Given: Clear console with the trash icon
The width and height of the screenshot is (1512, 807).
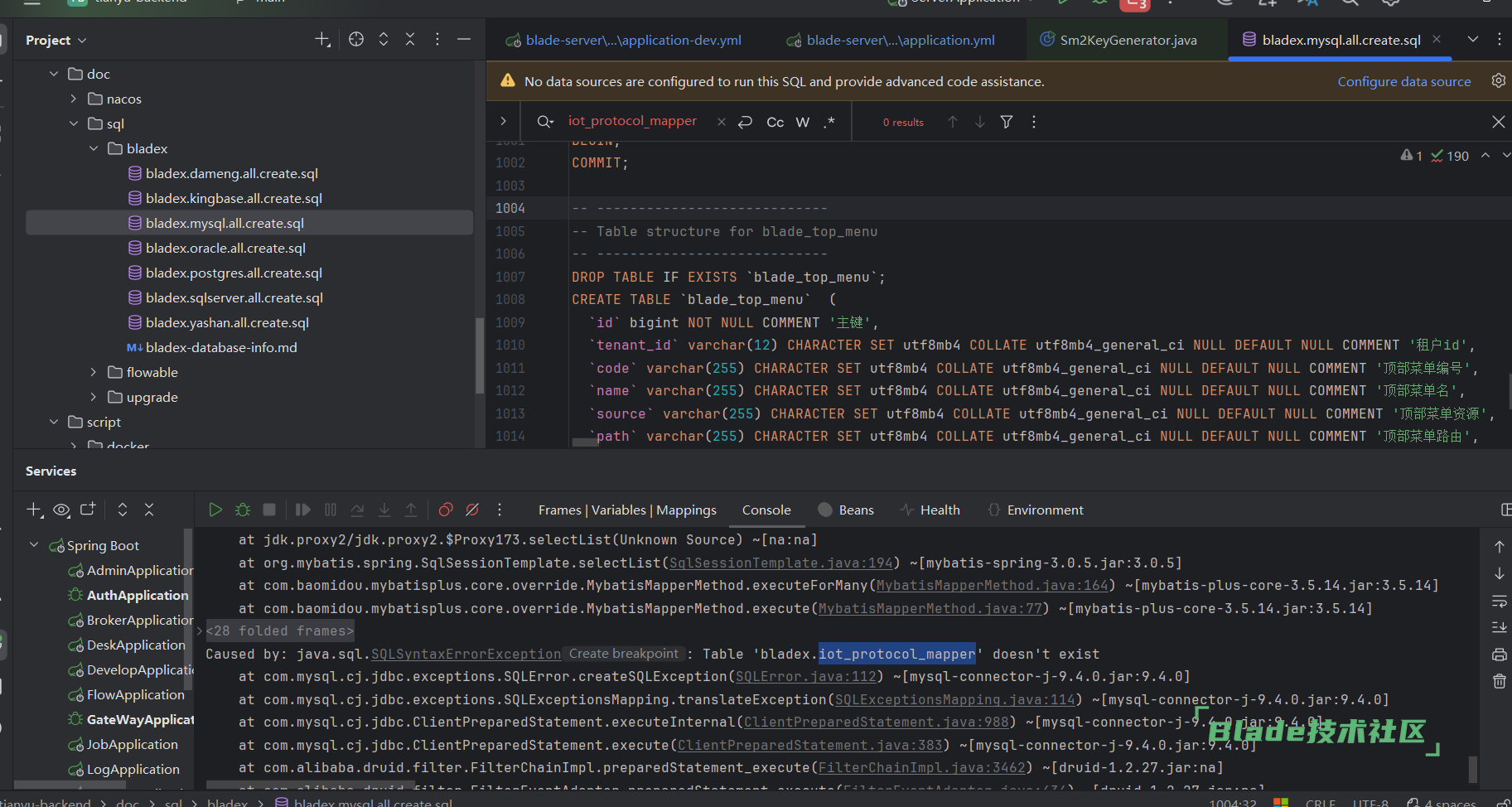Looking at the screenshot, I should tap(1500, 681).
